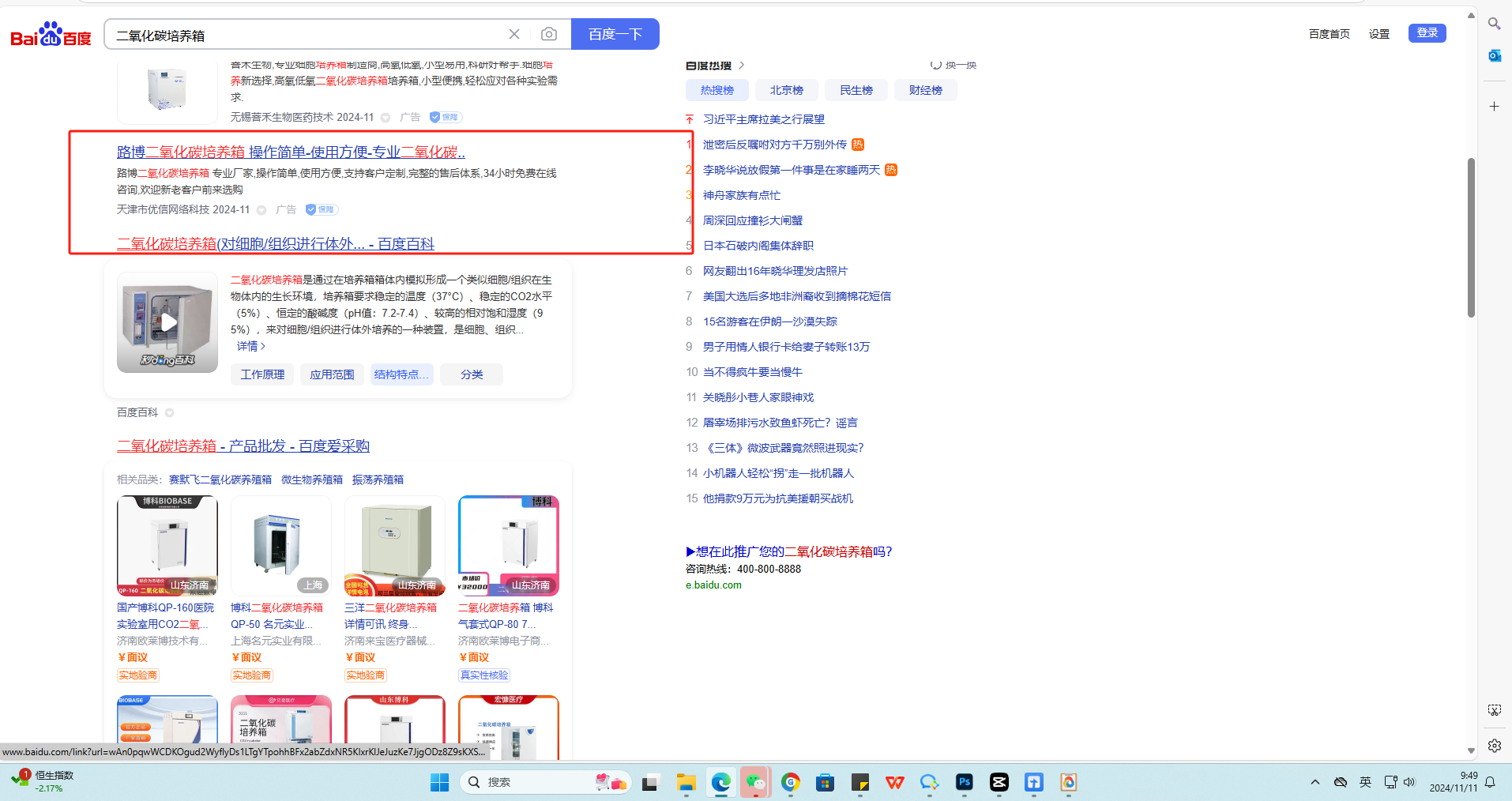Switch to the 热搜榜 tab
Image resolution: width=1512 pixels, height=801 pixels.
[x=717, y=90]
